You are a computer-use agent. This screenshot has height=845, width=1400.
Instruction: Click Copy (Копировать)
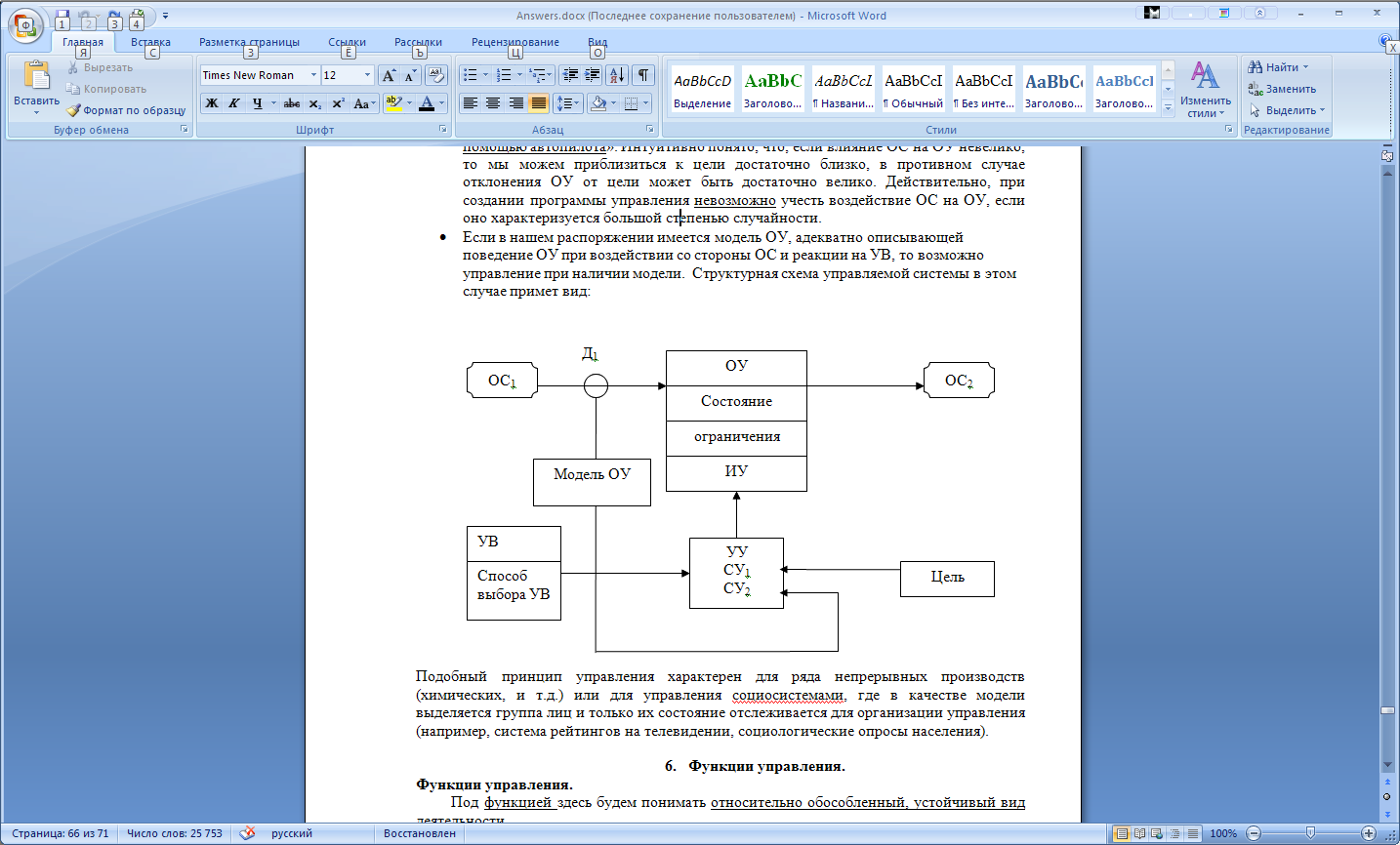[106, 89]
